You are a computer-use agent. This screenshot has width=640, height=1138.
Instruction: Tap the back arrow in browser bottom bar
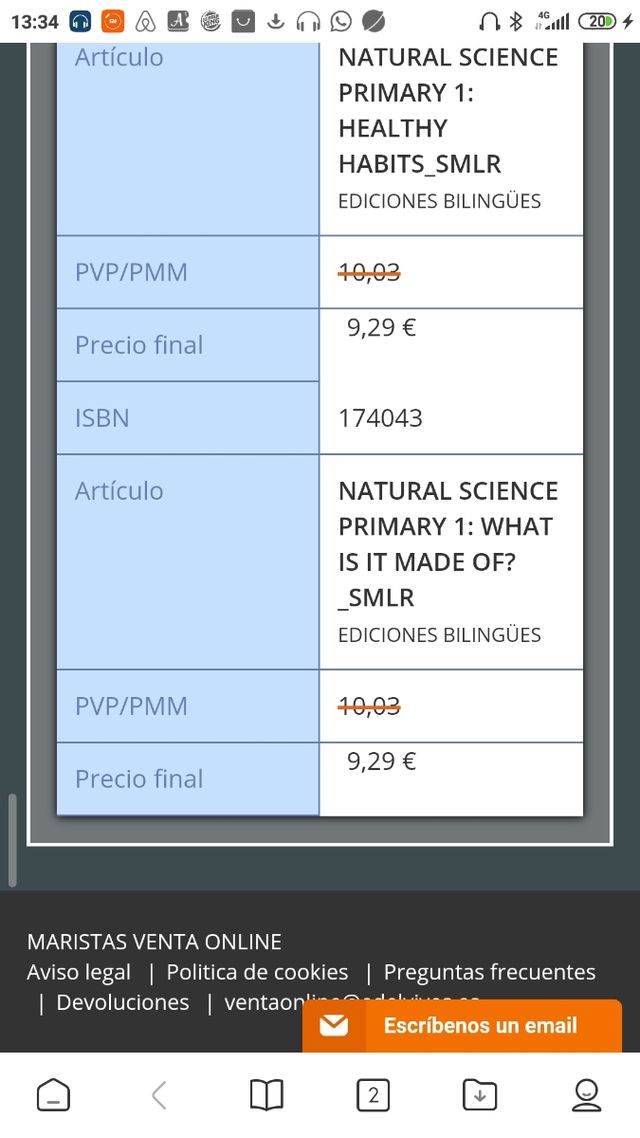point(160,1094)
